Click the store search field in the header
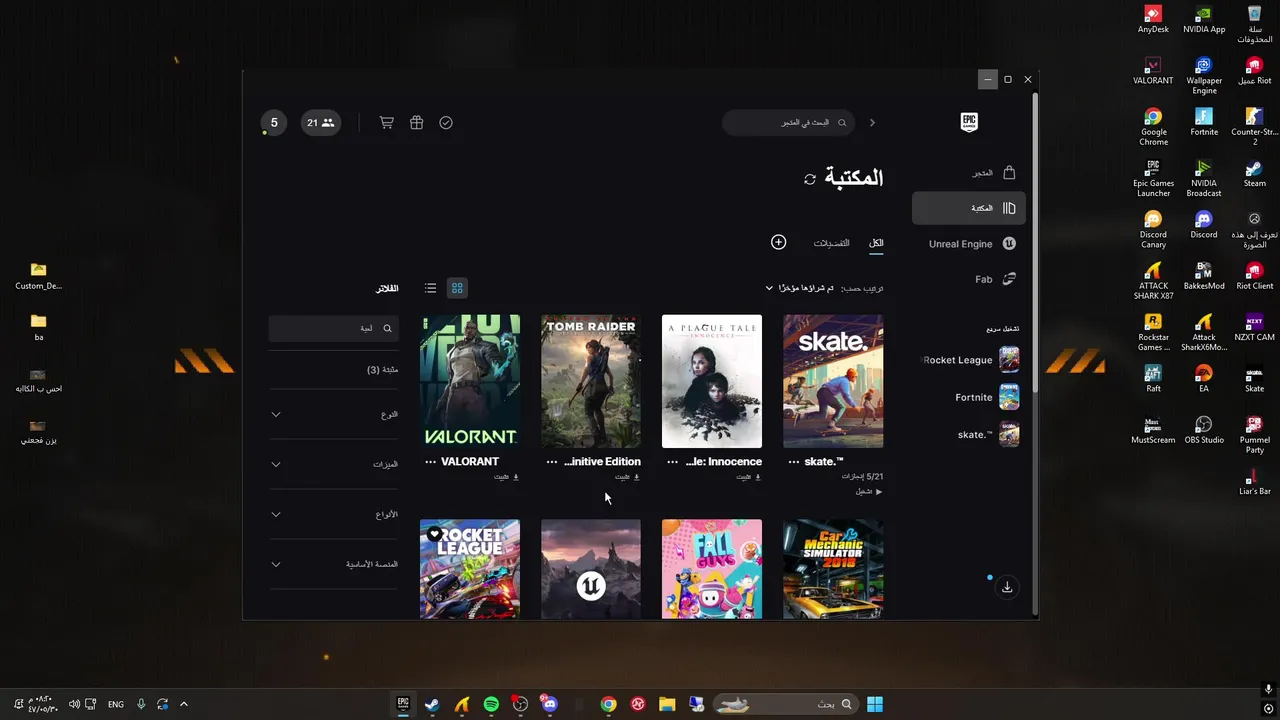The height and width of the screenshot is (720, 1280). click(789, 122)
